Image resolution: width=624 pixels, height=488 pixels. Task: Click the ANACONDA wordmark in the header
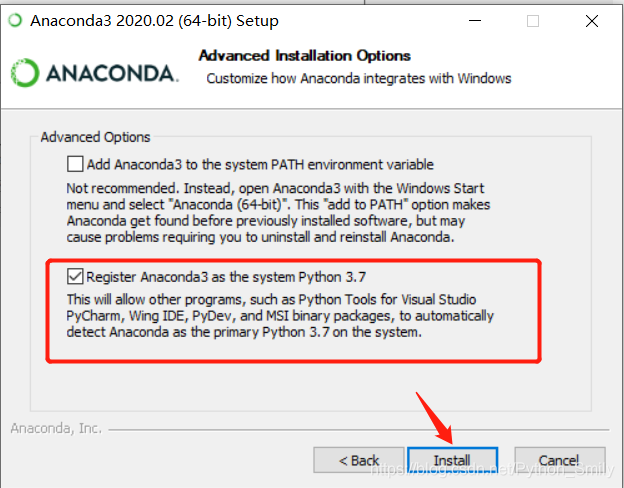[x=110, y=73]
